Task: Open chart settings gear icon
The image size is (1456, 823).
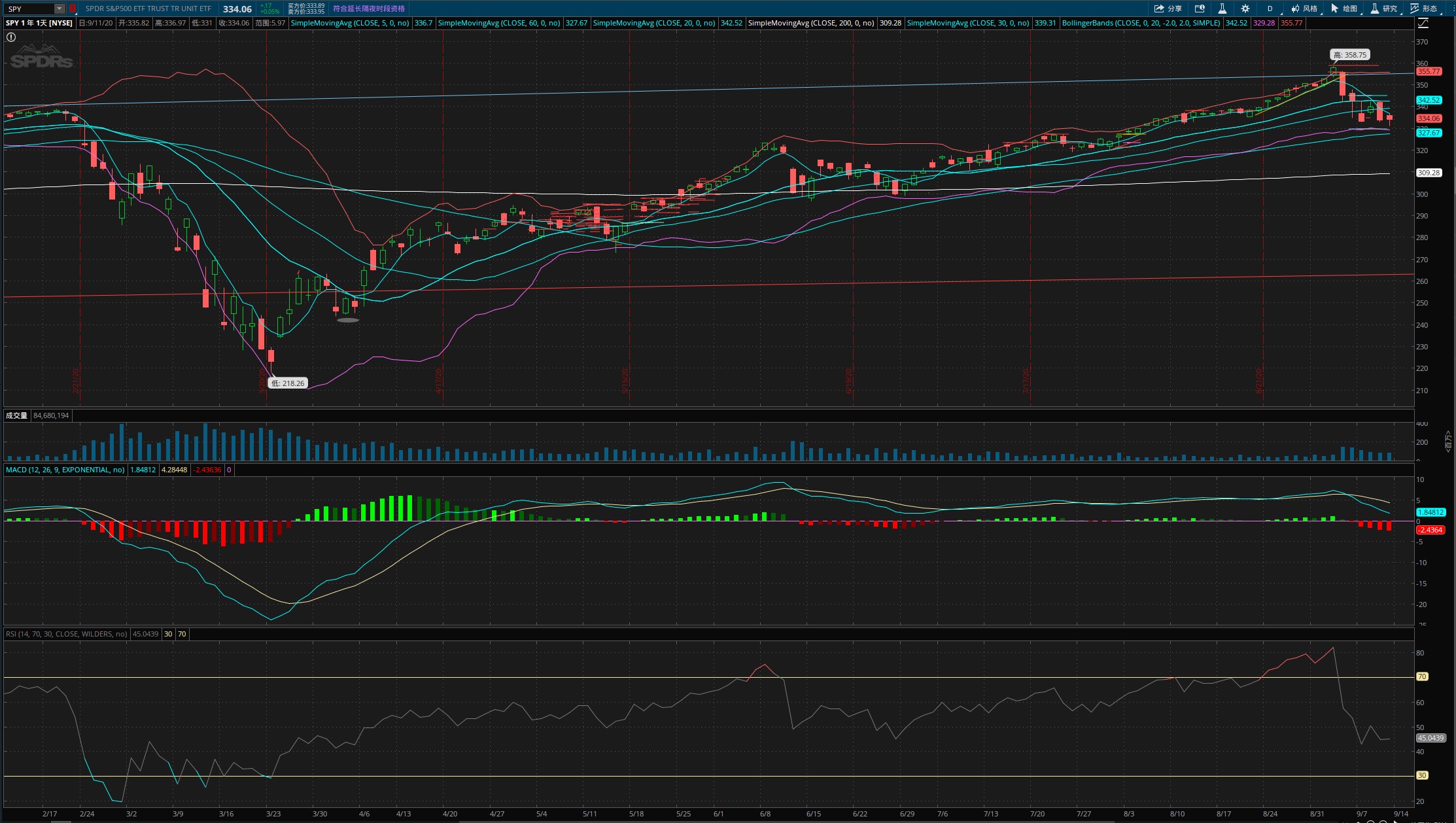Action: (1245, 9)
